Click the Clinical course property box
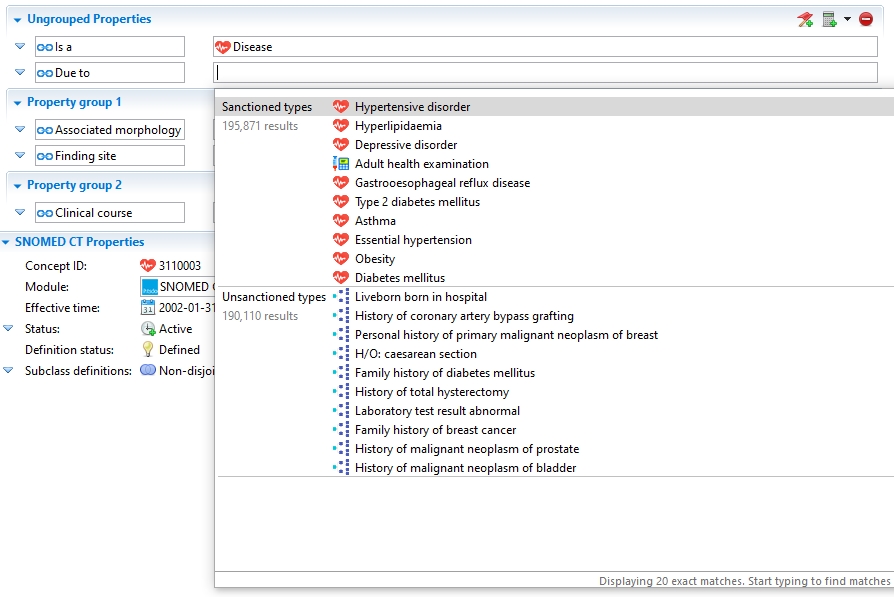 pos(110,213)
